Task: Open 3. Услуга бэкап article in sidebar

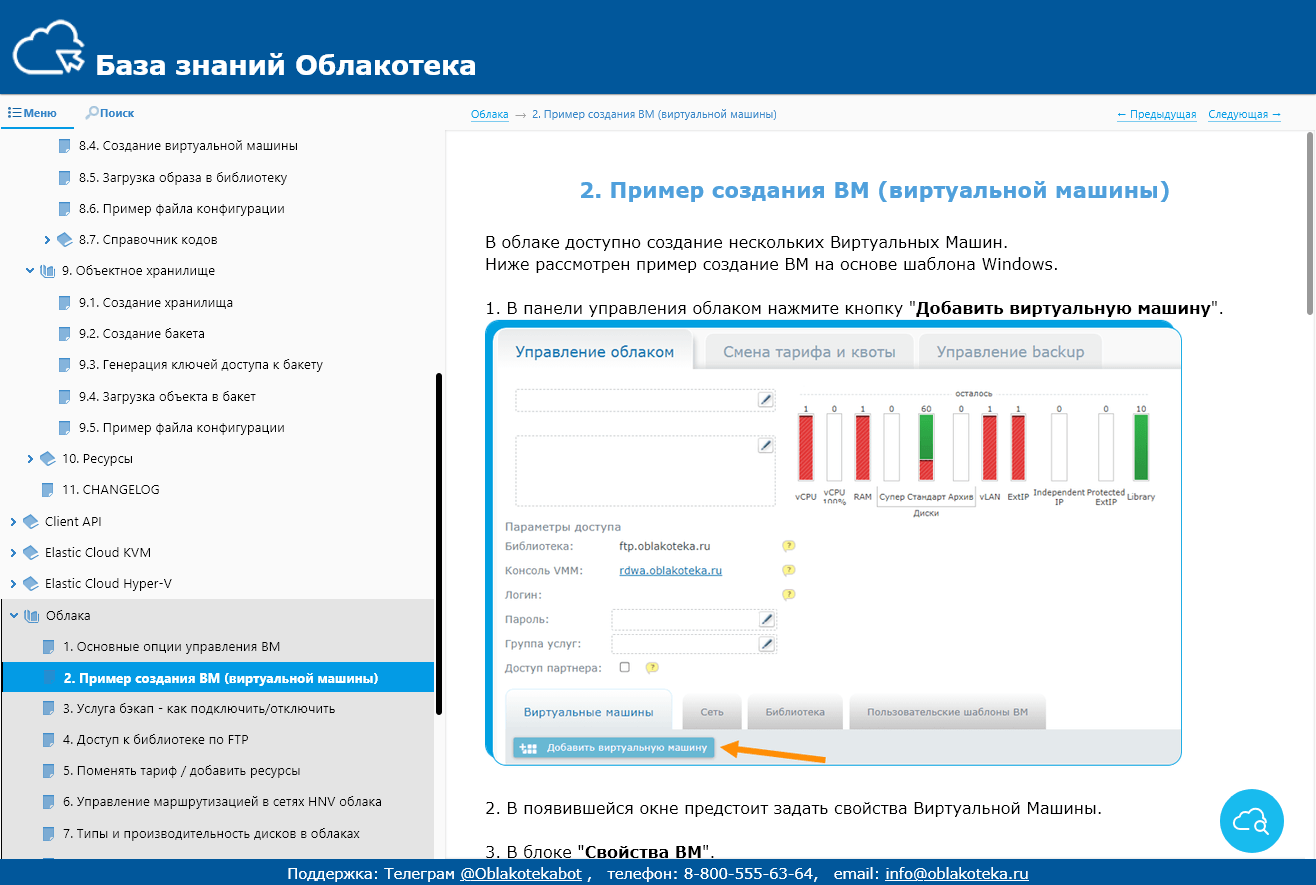Action: pos(199,709)
